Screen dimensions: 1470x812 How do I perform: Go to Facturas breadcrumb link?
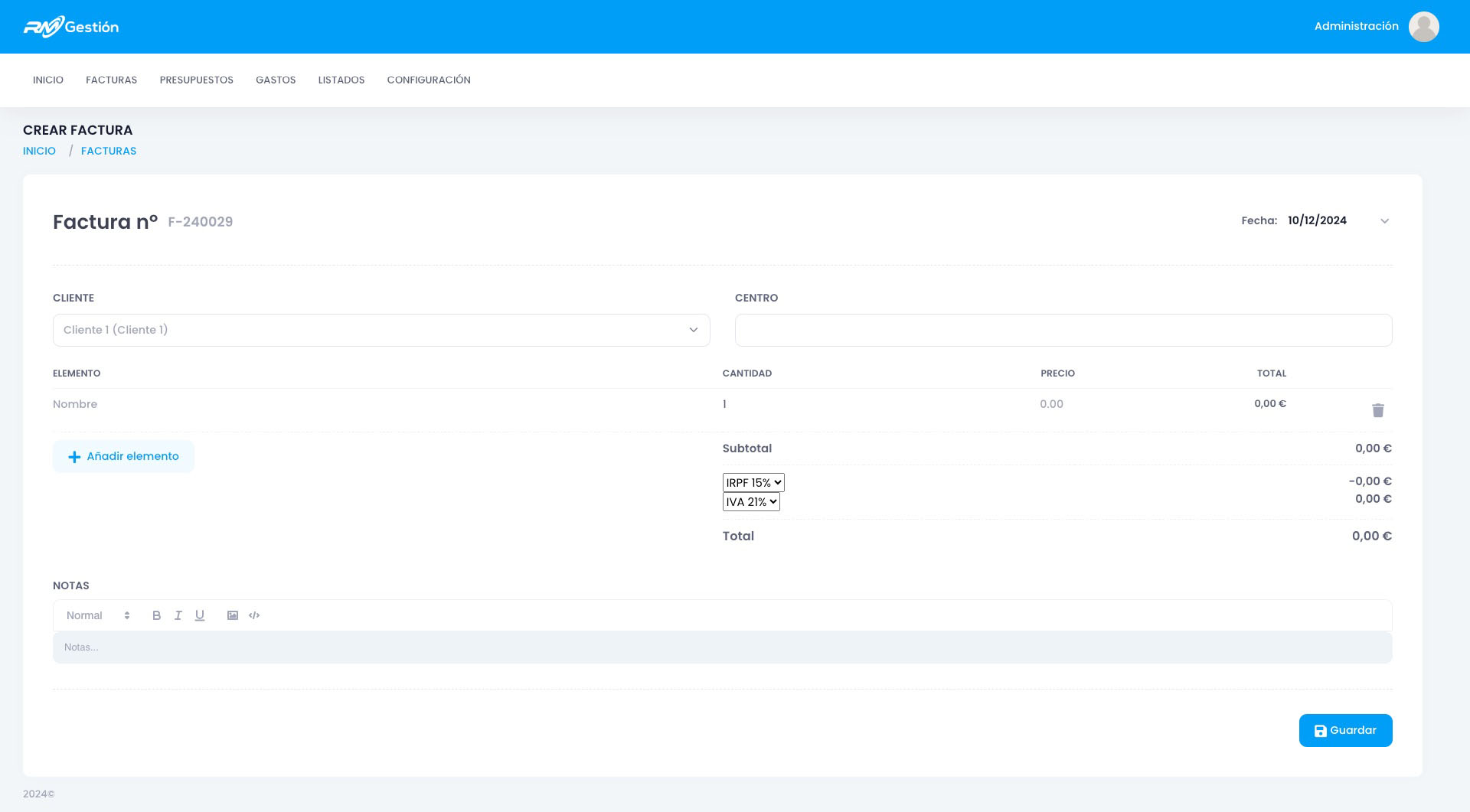coord(109,151)
